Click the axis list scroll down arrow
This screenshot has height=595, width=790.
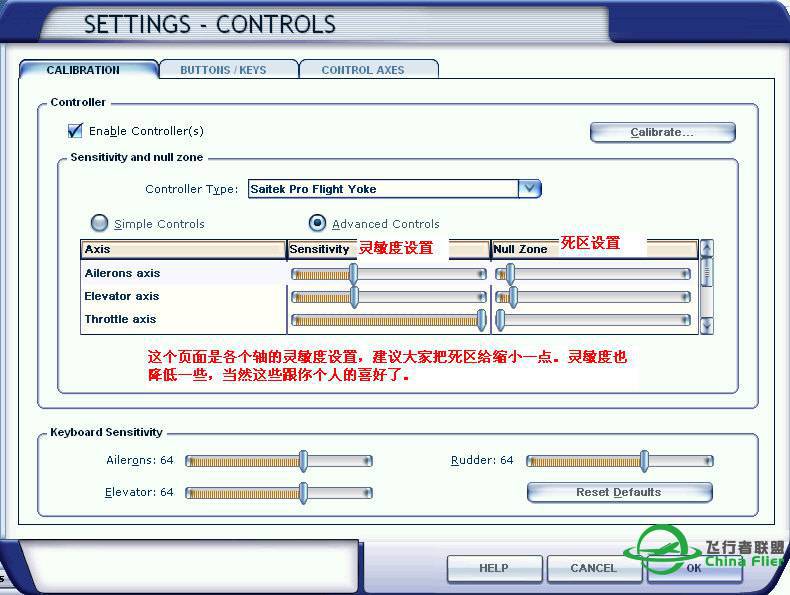[706, 326]
